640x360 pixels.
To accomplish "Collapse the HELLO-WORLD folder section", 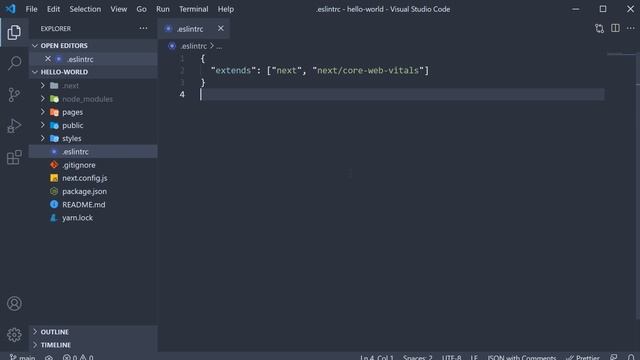I will point(35,72).
